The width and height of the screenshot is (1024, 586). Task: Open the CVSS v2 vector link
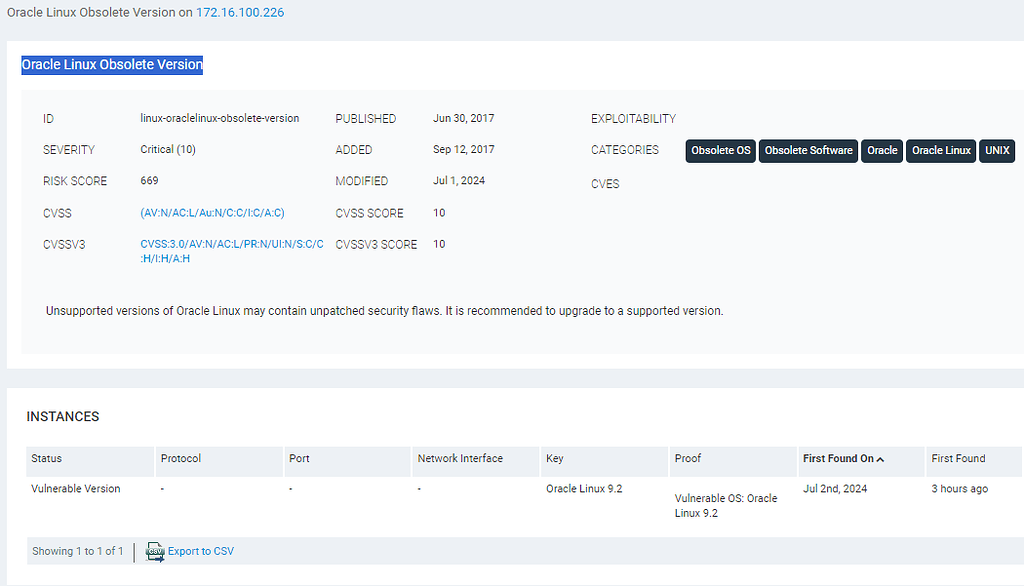click(x=212, y=213)
